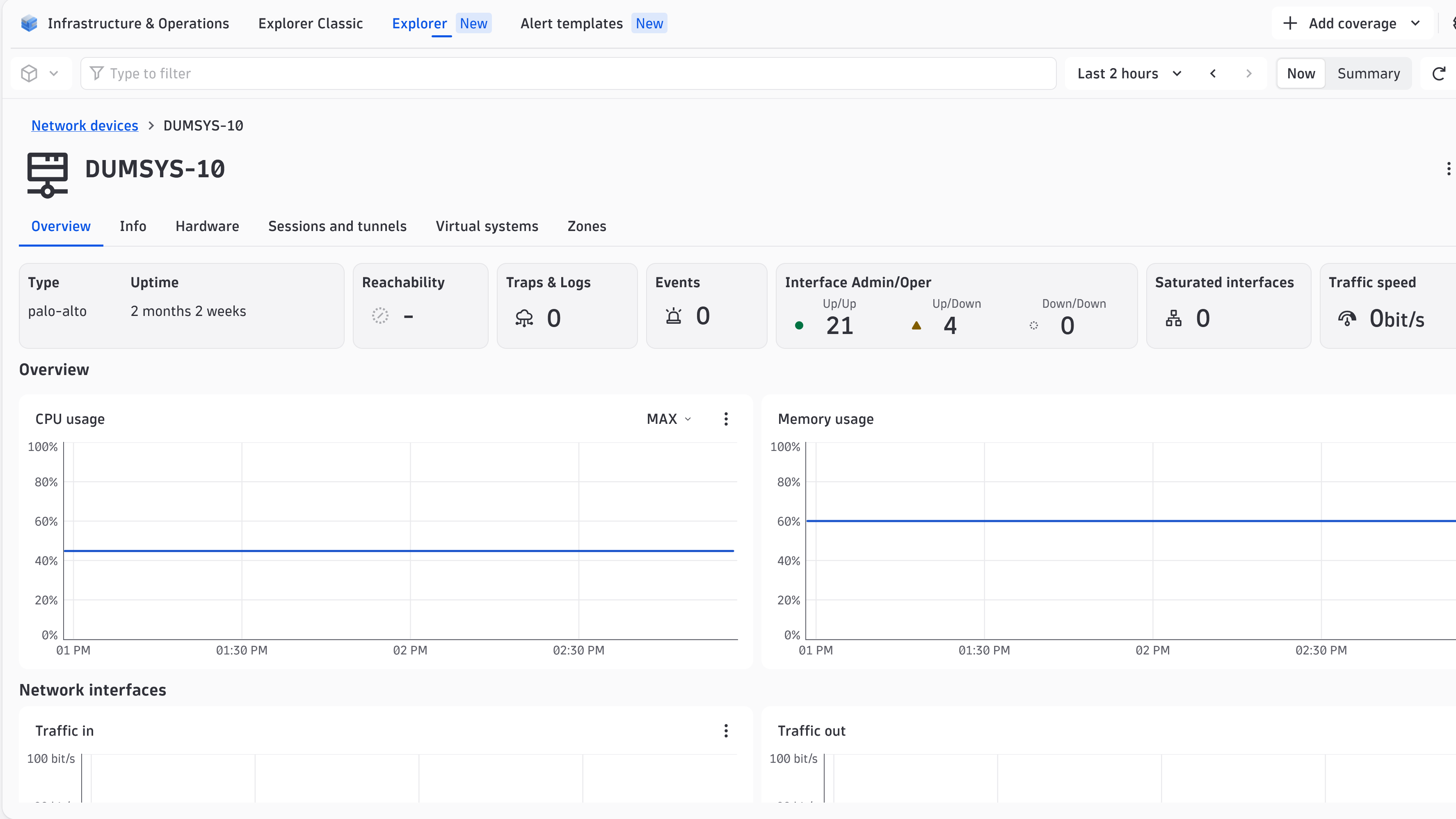The height and width of the screenshot is (819, 1456).
Task: Click the 0bit/s traffic speed value
Action: pos(1397,319)
